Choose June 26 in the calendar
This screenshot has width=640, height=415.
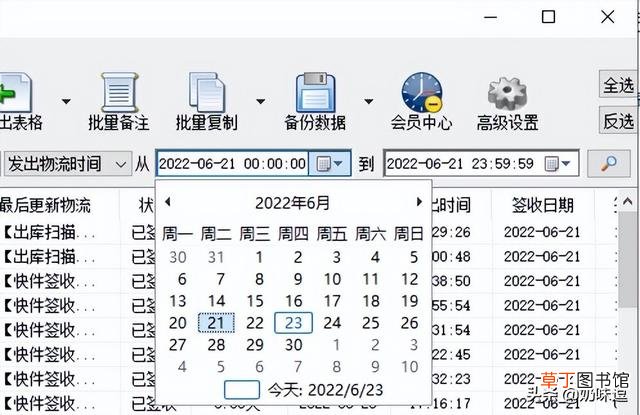click(x=409, y=323)
